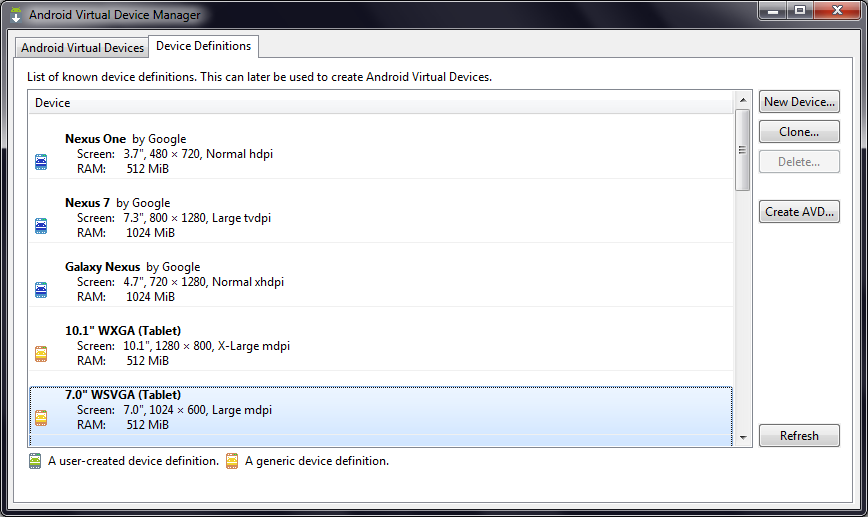Screen dimensions: 868x517
Task: Click the Delete... button
Action: click(799, 162)
